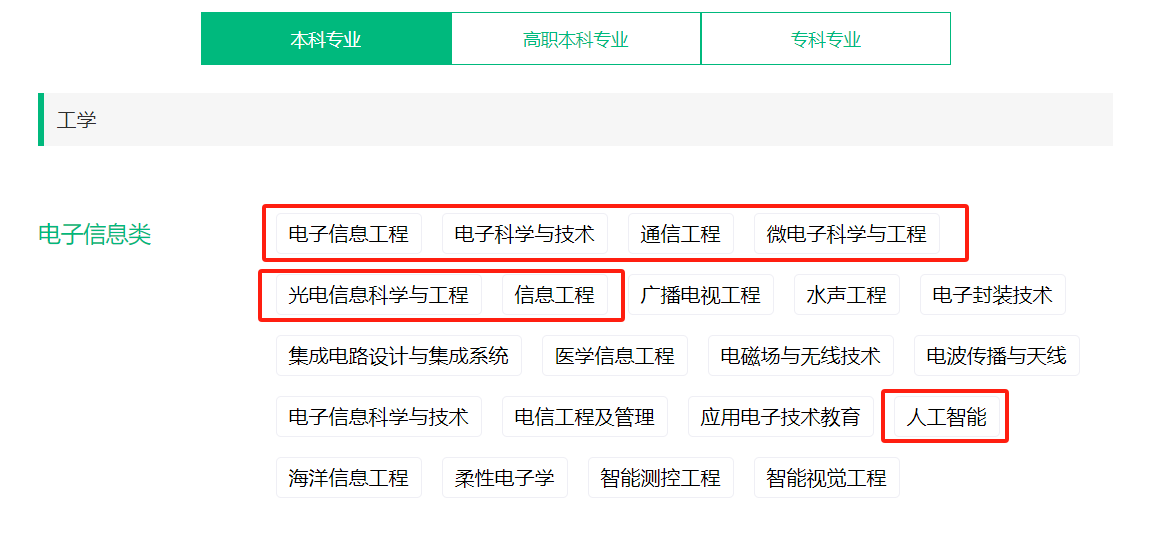Click the 工学 section header
Screen dimensions: 1162x552
[x=77, y=120]
